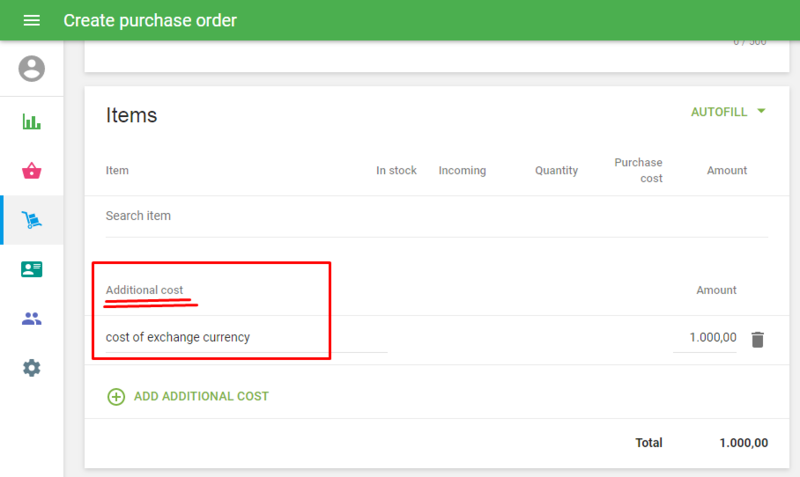Click ADD ADDITIONAL COST link

coord(201,396)
